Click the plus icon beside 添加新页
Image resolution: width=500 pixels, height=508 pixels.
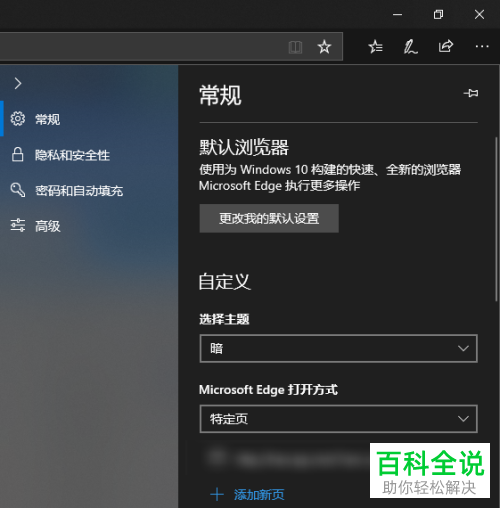pos(217,495)
